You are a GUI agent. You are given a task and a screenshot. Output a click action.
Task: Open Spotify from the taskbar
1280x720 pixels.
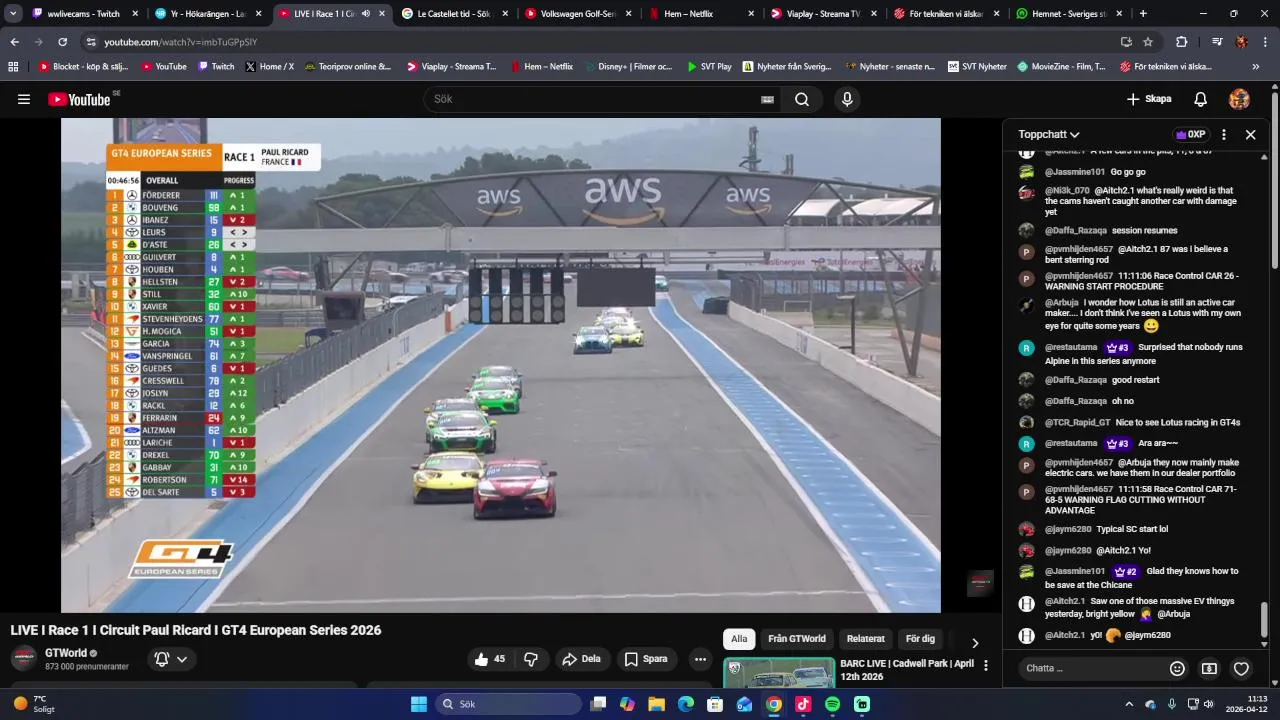click(832, 704)
